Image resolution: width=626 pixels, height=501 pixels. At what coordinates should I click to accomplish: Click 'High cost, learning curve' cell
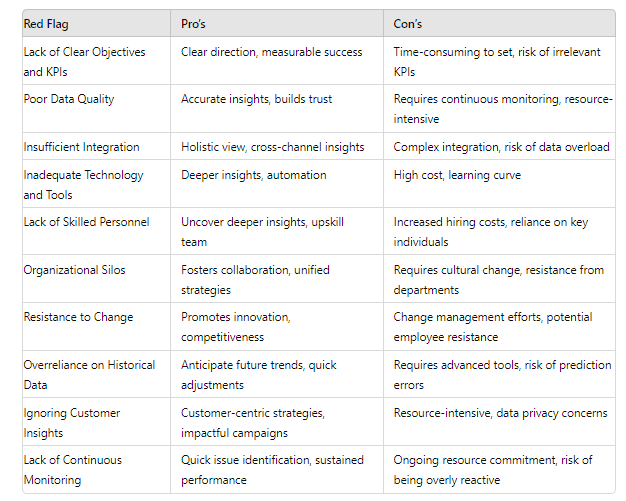(x=499, y=184)
